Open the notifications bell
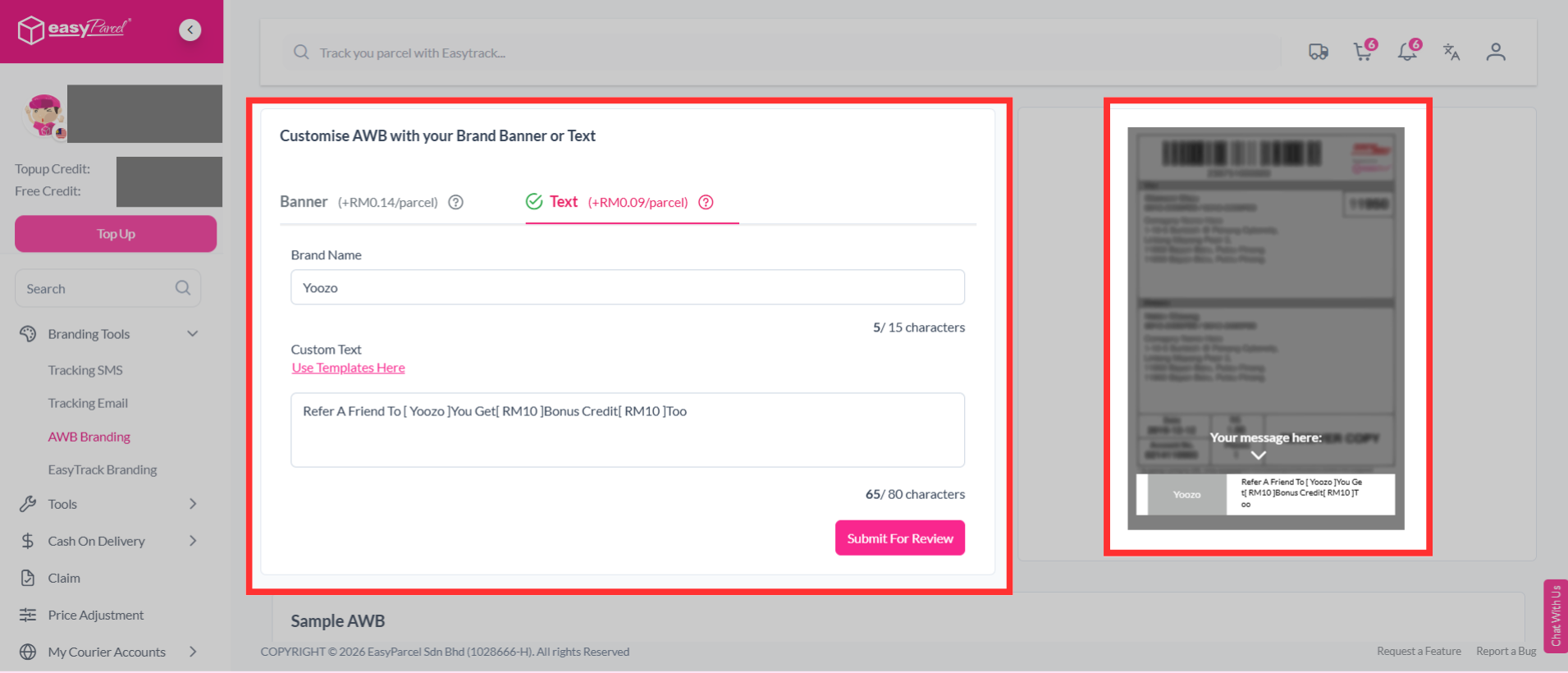 1408,52
